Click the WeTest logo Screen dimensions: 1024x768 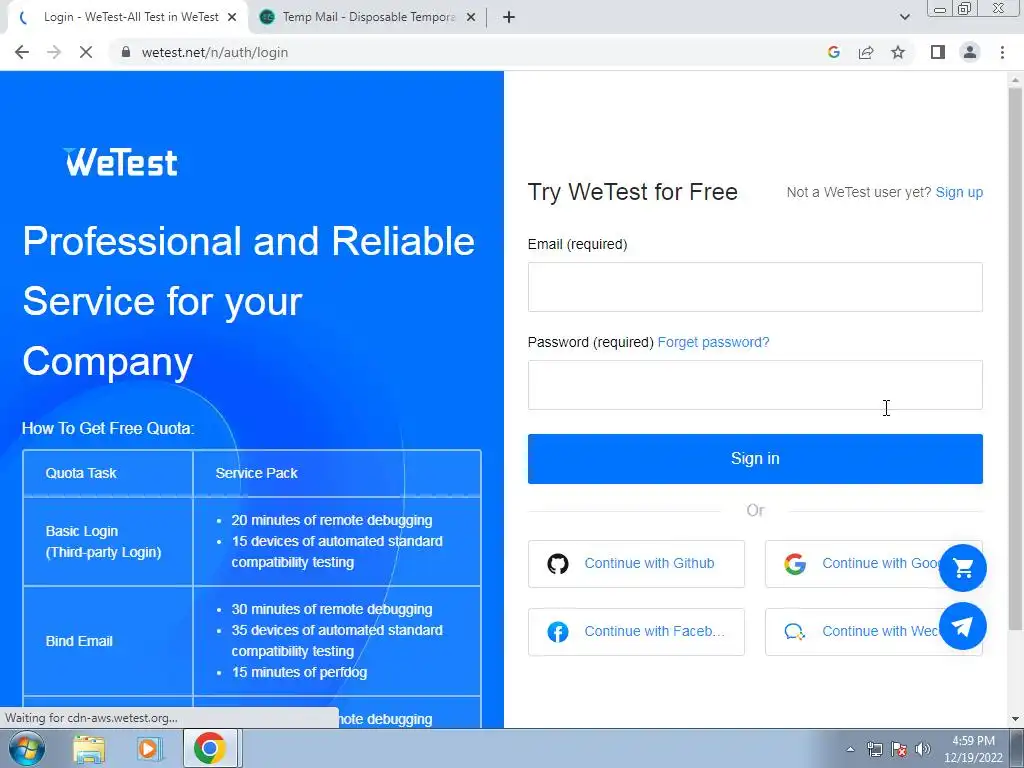point(121,162)
